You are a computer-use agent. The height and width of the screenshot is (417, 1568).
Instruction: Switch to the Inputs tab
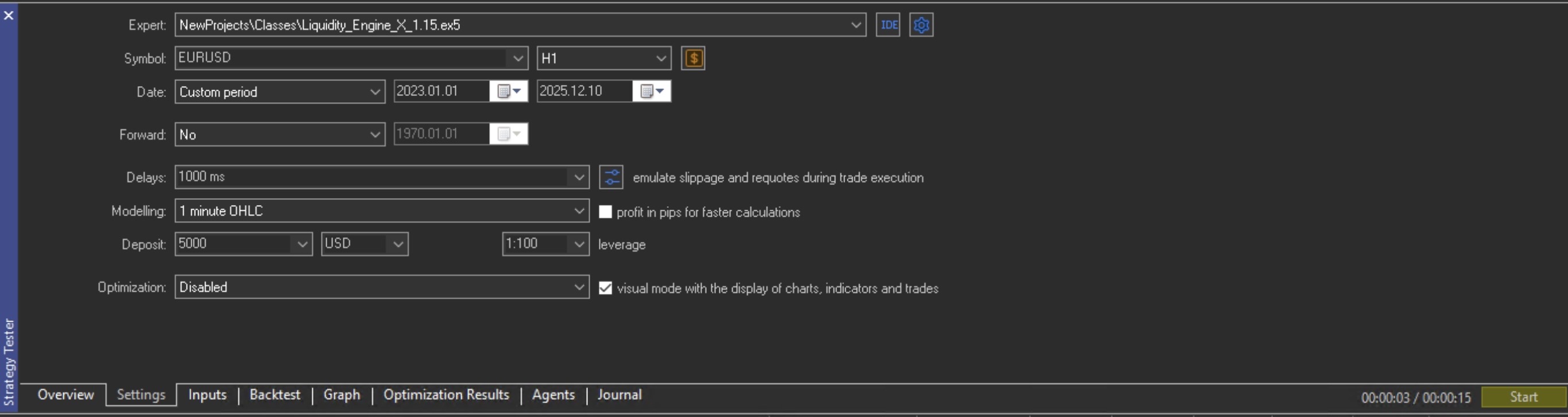click(207, 395)
